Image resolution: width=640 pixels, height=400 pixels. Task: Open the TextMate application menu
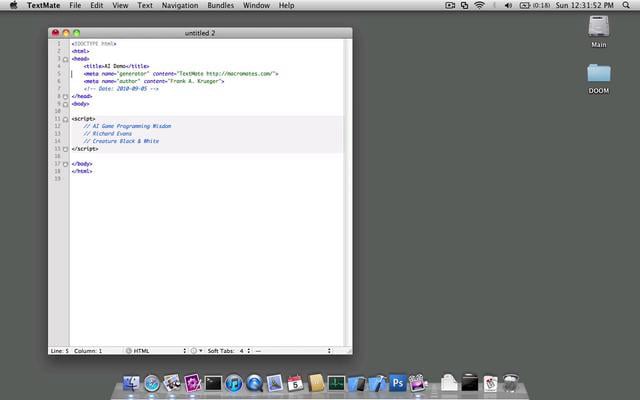tap(43, 5)
